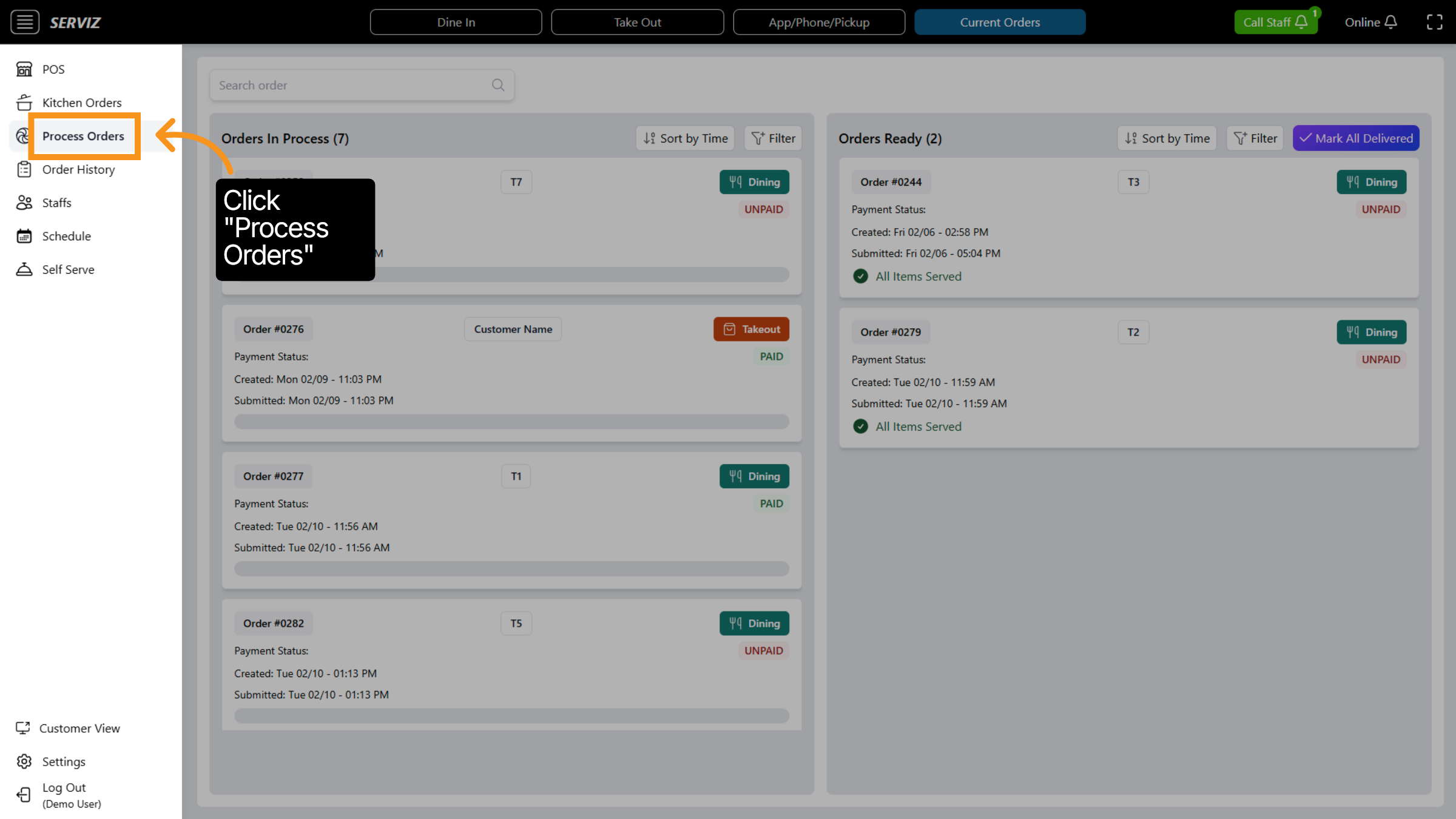Open the POS sidebar icon
The width and height of the screenshot is (1456, 819).
pos(24,69)
